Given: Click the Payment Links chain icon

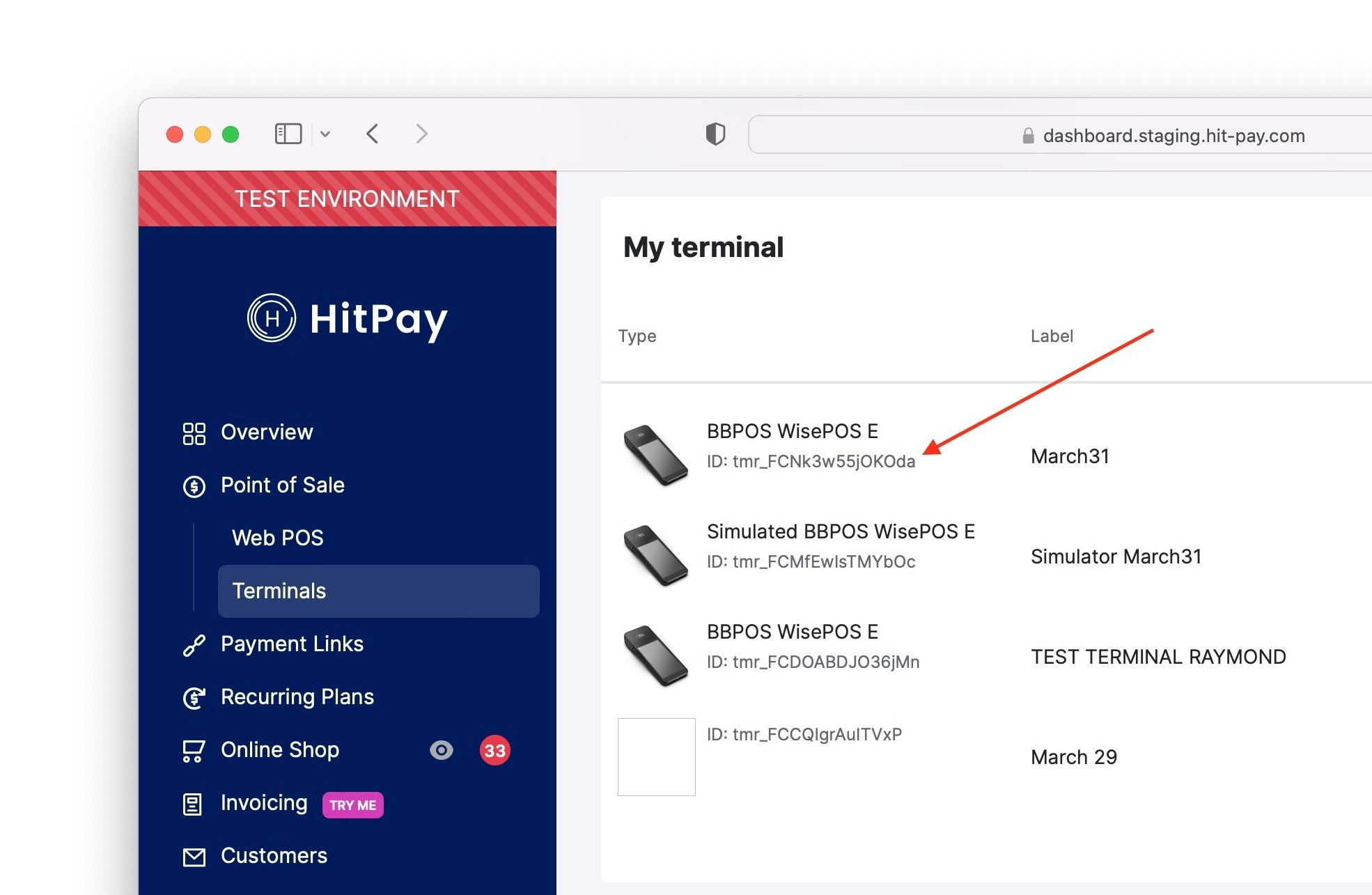Looking at the screenshot, I should click(x=194, y=646).
